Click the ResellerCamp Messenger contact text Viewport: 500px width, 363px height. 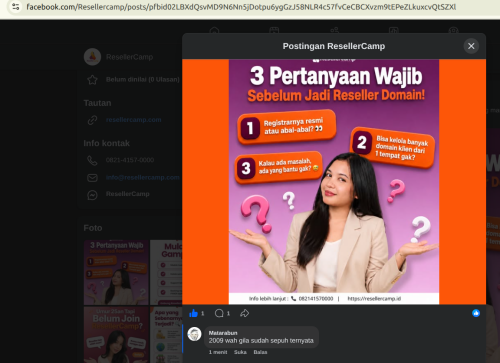coord(128,194)
